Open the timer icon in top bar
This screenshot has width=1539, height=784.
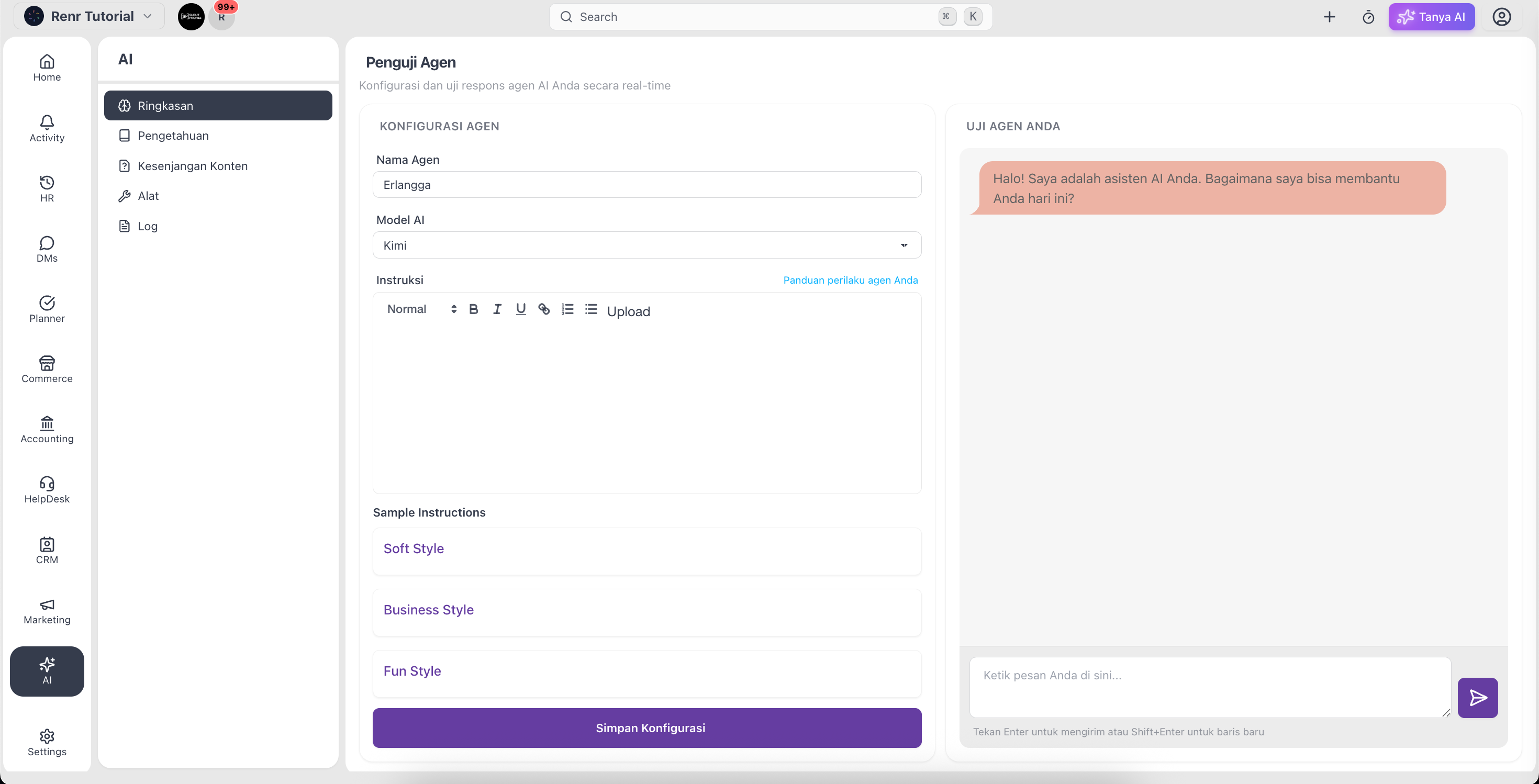pyautogui.click(x=1368, y=17)
